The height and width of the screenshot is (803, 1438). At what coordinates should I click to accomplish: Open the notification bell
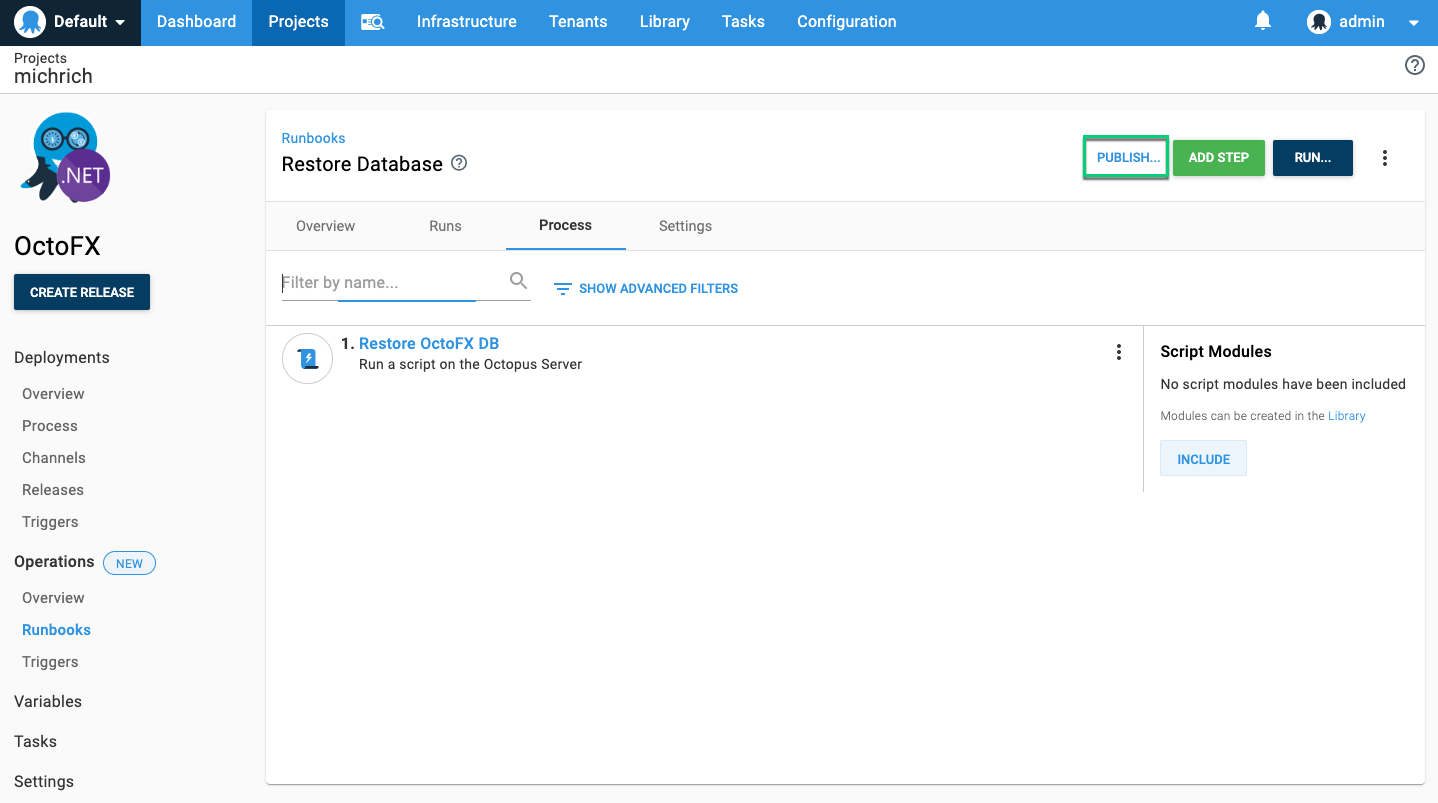[x=1262, y=20]
